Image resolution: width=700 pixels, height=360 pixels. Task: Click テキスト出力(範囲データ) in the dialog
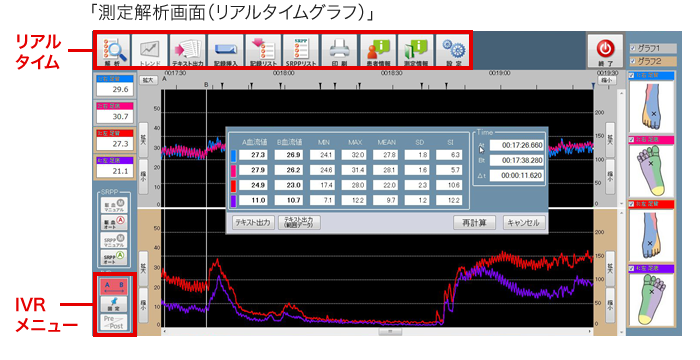coord(299,222)
